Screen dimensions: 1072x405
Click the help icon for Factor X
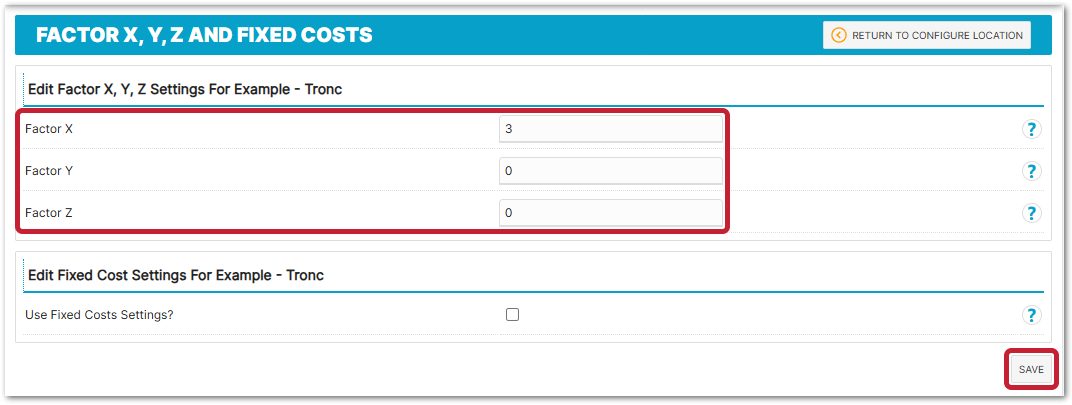click(x=1031, y=129)
